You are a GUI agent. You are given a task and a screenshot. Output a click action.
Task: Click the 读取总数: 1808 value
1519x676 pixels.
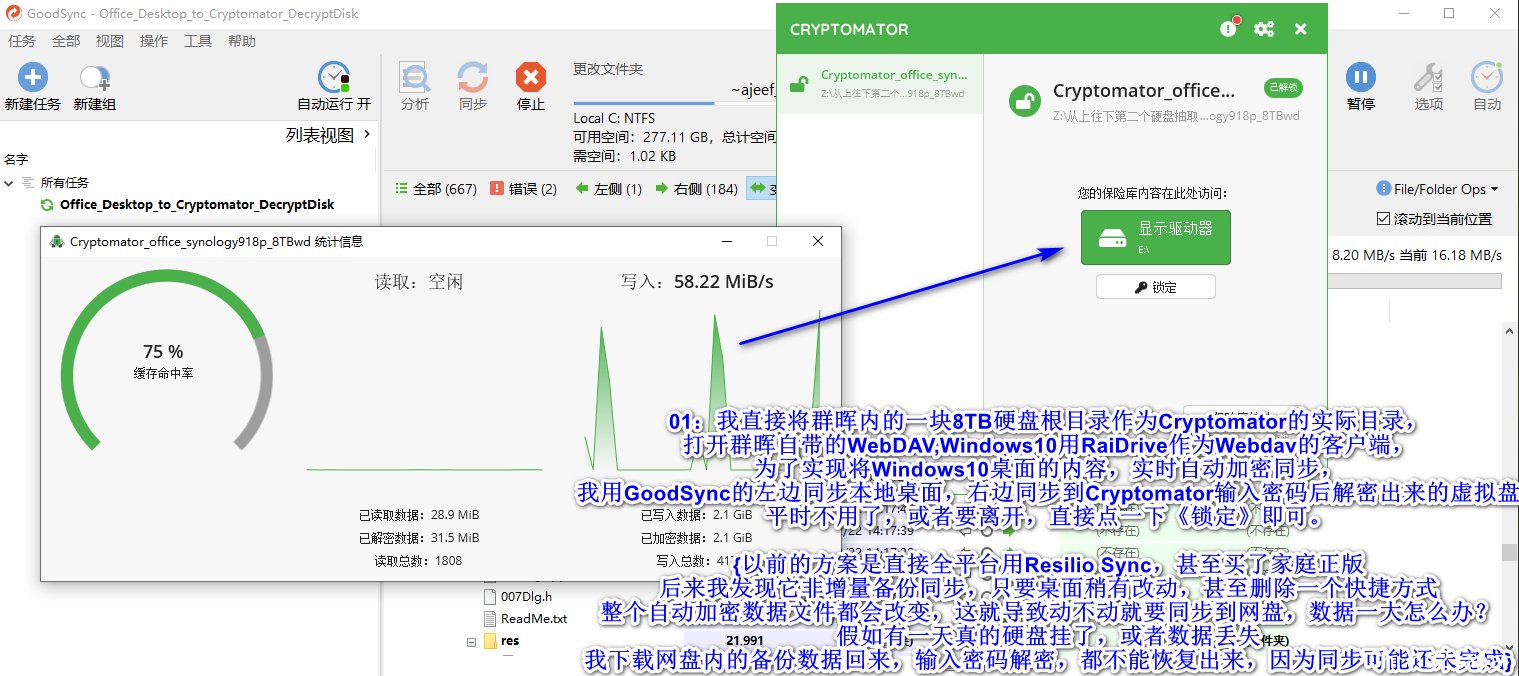(x=418, y=560)
